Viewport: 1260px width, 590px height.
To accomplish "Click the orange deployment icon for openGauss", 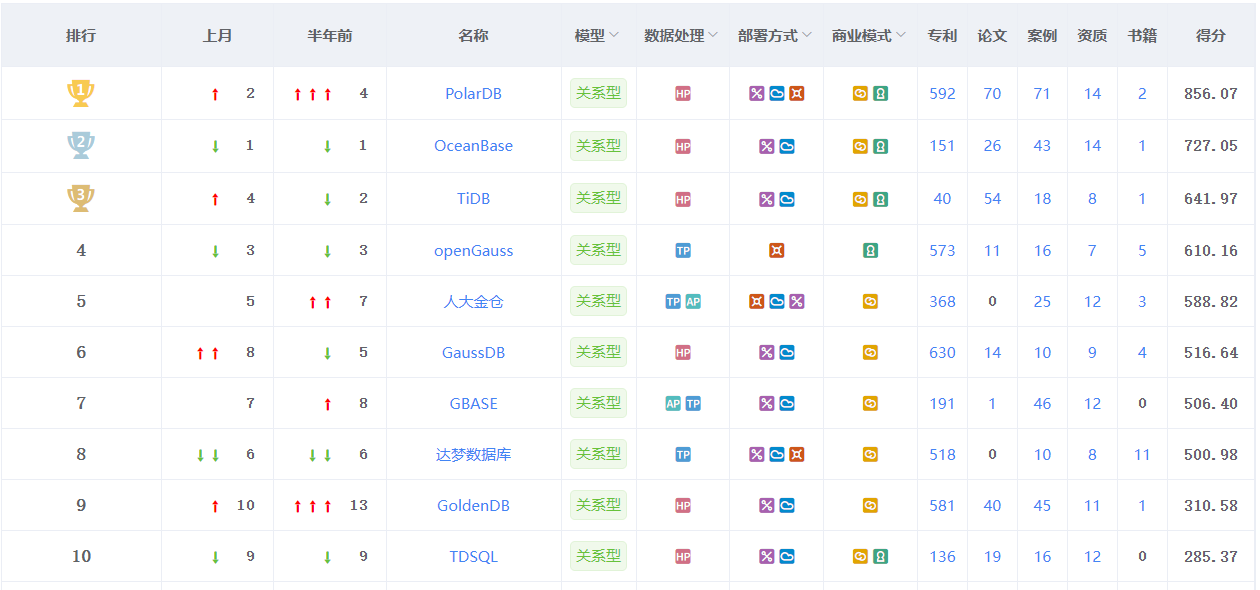I will [x=777, y=251].
